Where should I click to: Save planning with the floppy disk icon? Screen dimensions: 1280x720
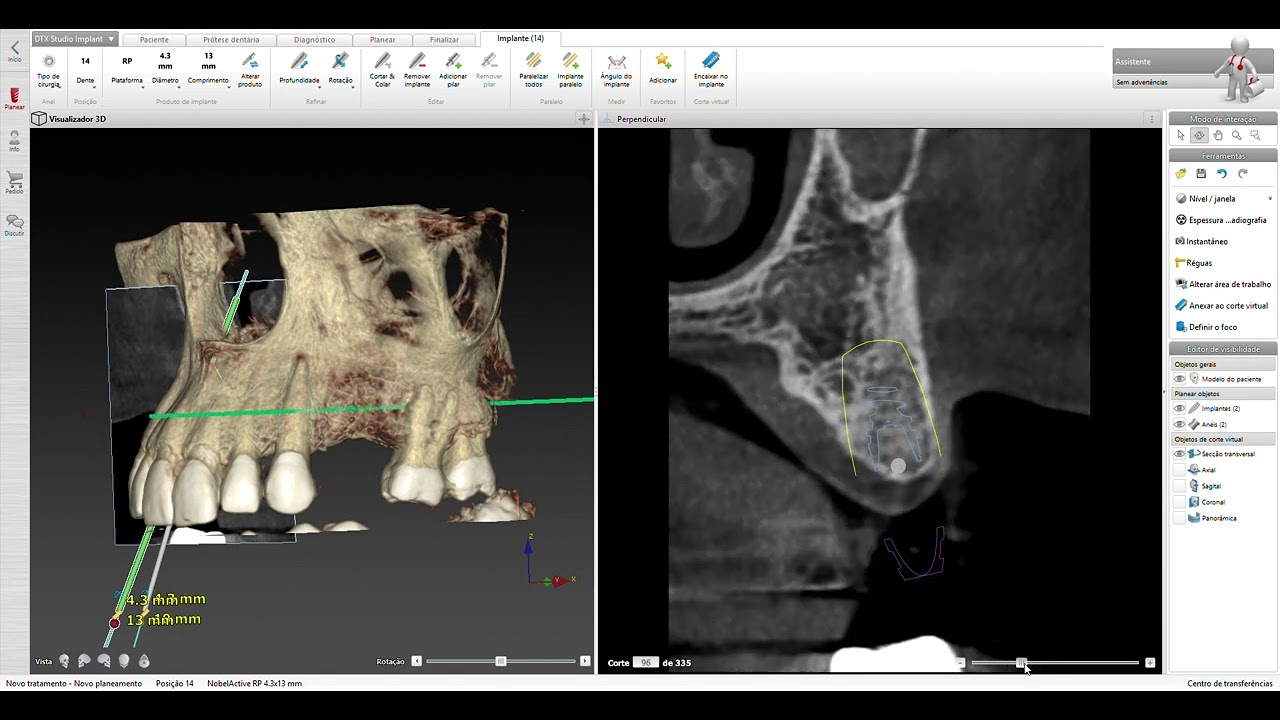pos(1201,173)
